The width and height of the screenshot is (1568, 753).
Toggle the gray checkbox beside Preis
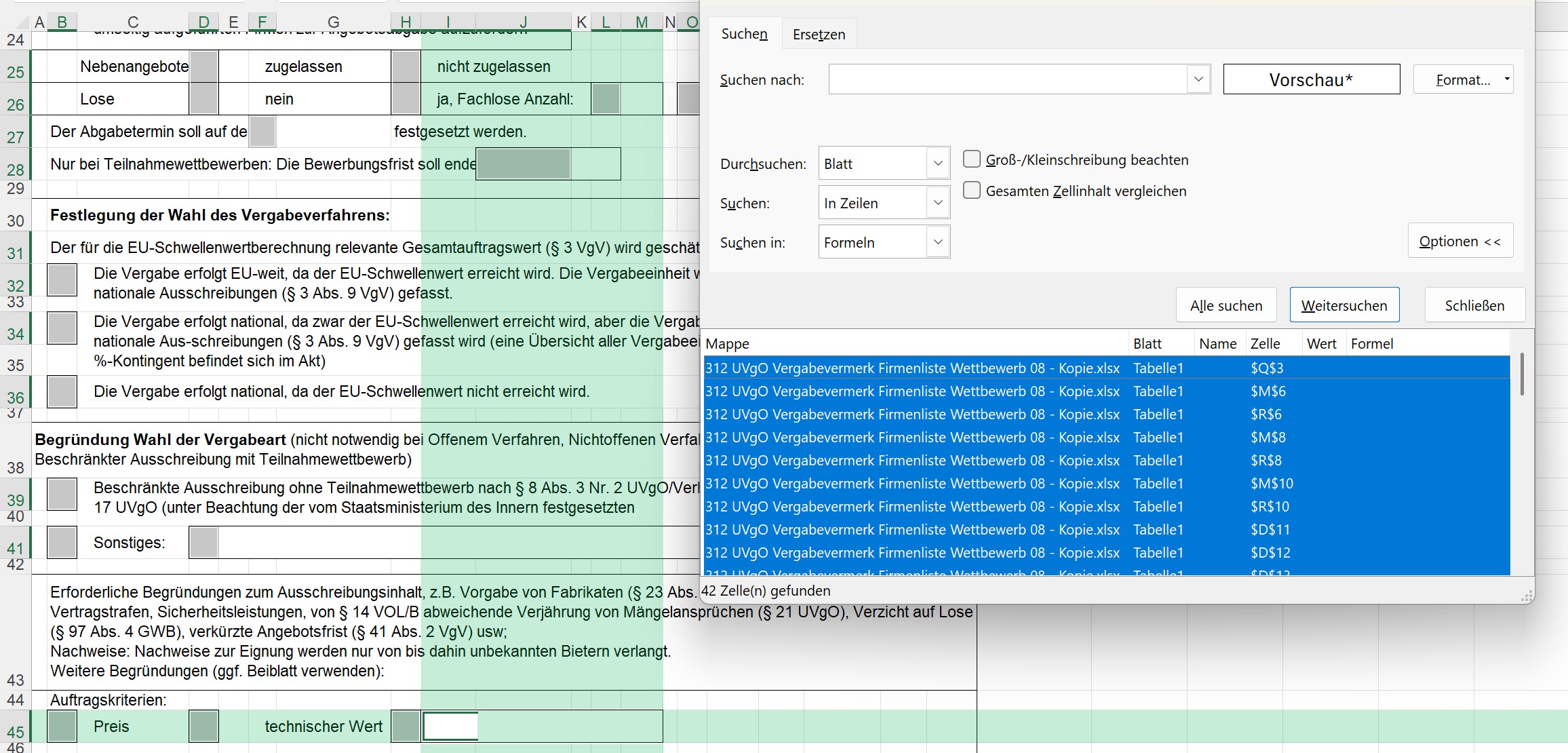(62, 726)
